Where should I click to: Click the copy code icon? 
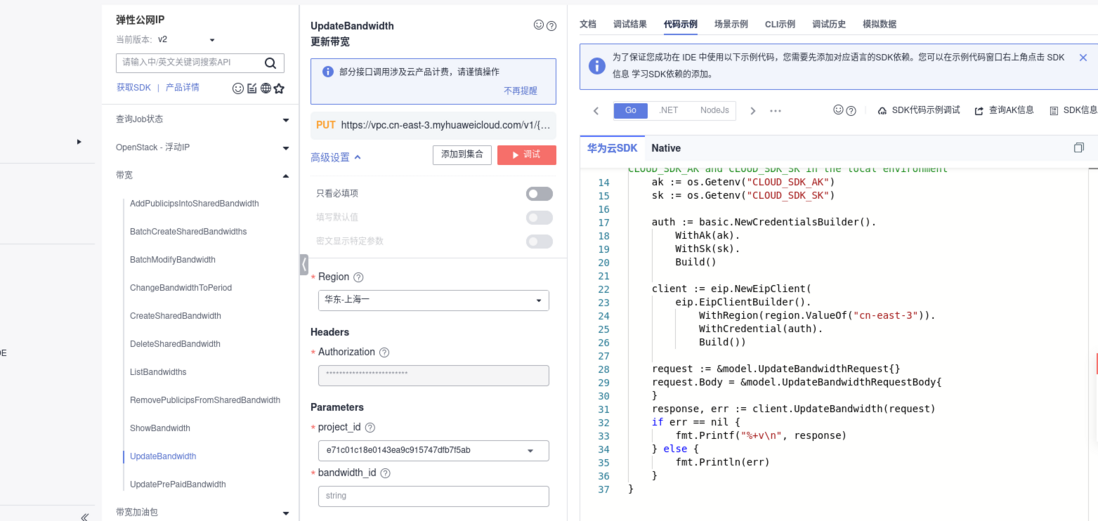coord(1078,148)
